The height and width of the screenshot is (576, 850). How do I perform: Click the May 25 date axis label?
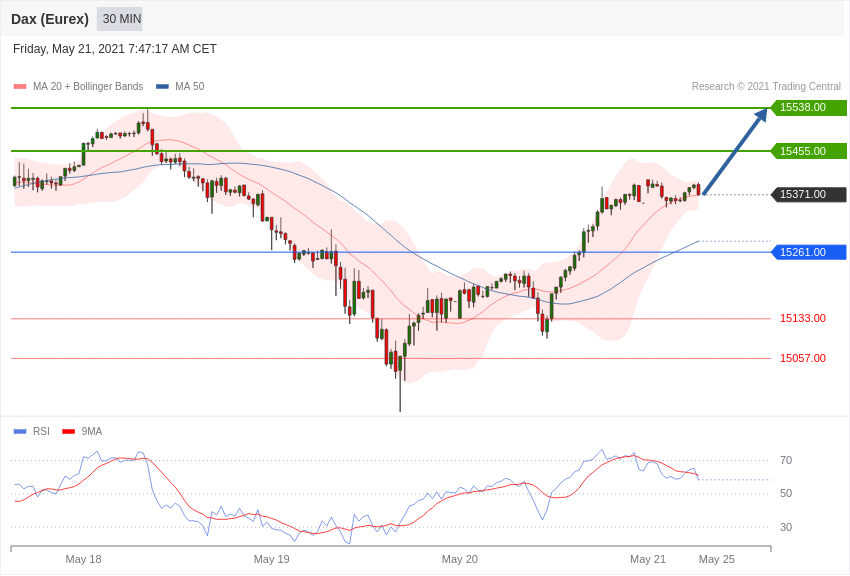717,559
